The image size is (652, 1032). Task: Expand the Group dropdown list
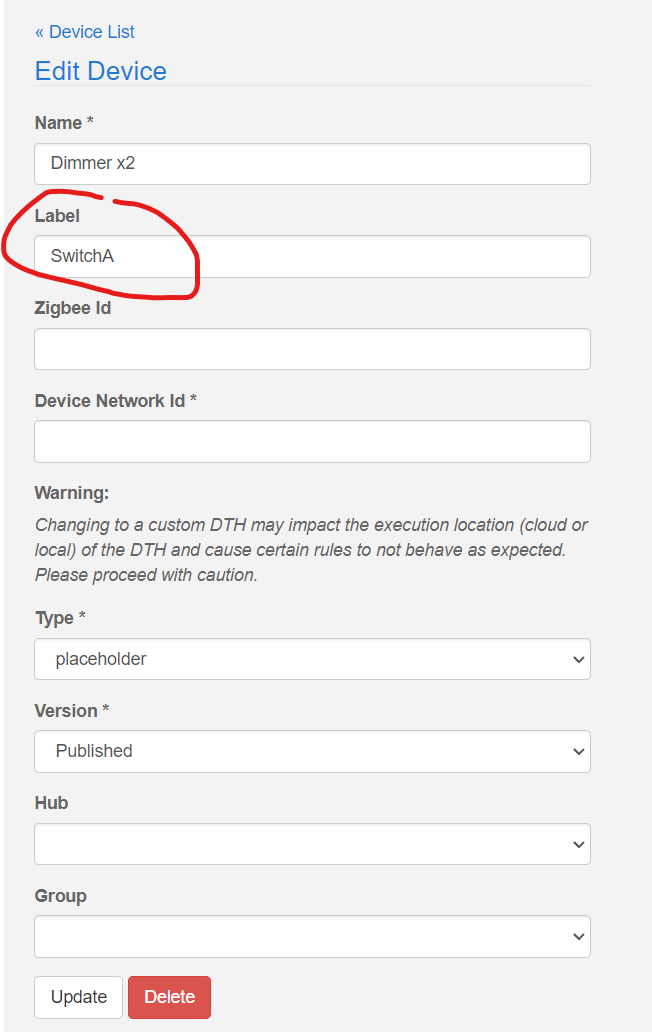pyautogui.click(x=312, y=936)
